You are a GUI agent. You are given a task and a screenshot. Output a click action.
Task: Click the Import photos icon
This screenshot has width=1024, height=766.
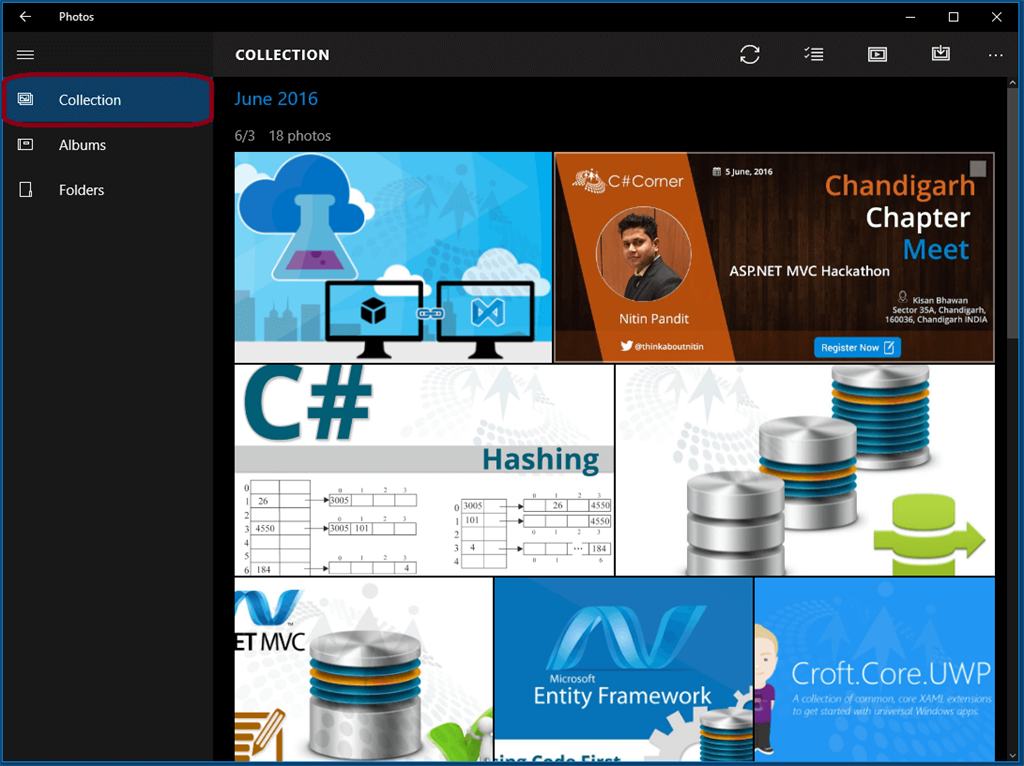[x=940, y=53]
